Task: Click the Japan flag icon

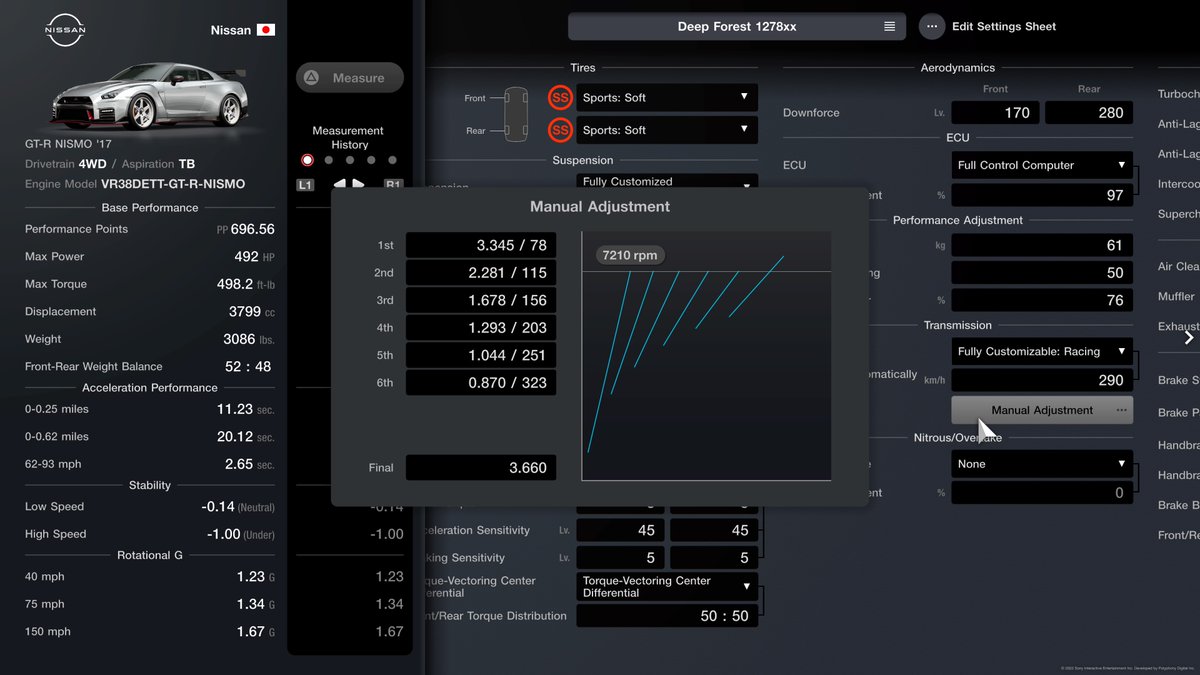Action: point(266,30)
